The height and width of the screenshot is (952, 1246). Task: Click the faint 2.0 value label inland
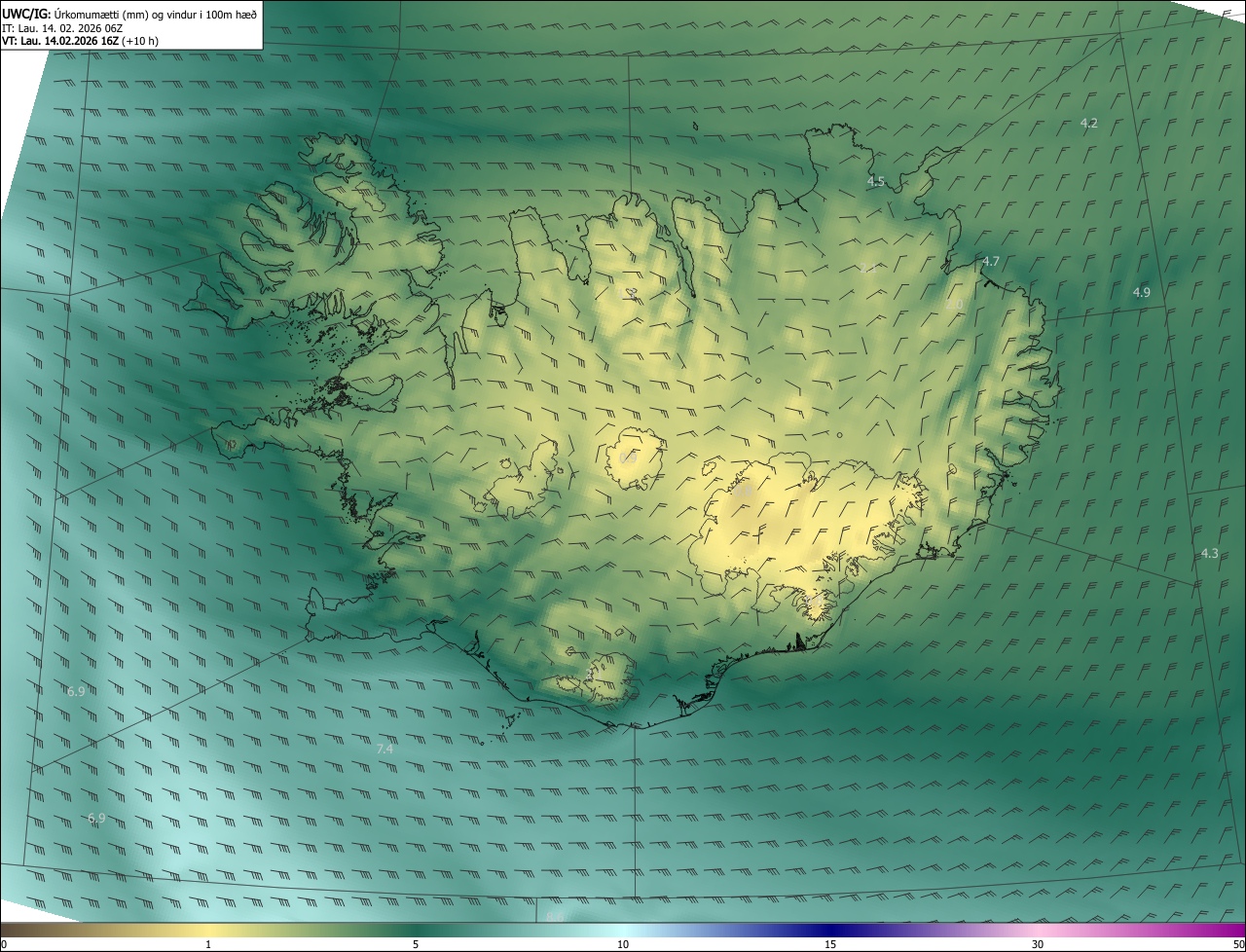click(954, 305)
